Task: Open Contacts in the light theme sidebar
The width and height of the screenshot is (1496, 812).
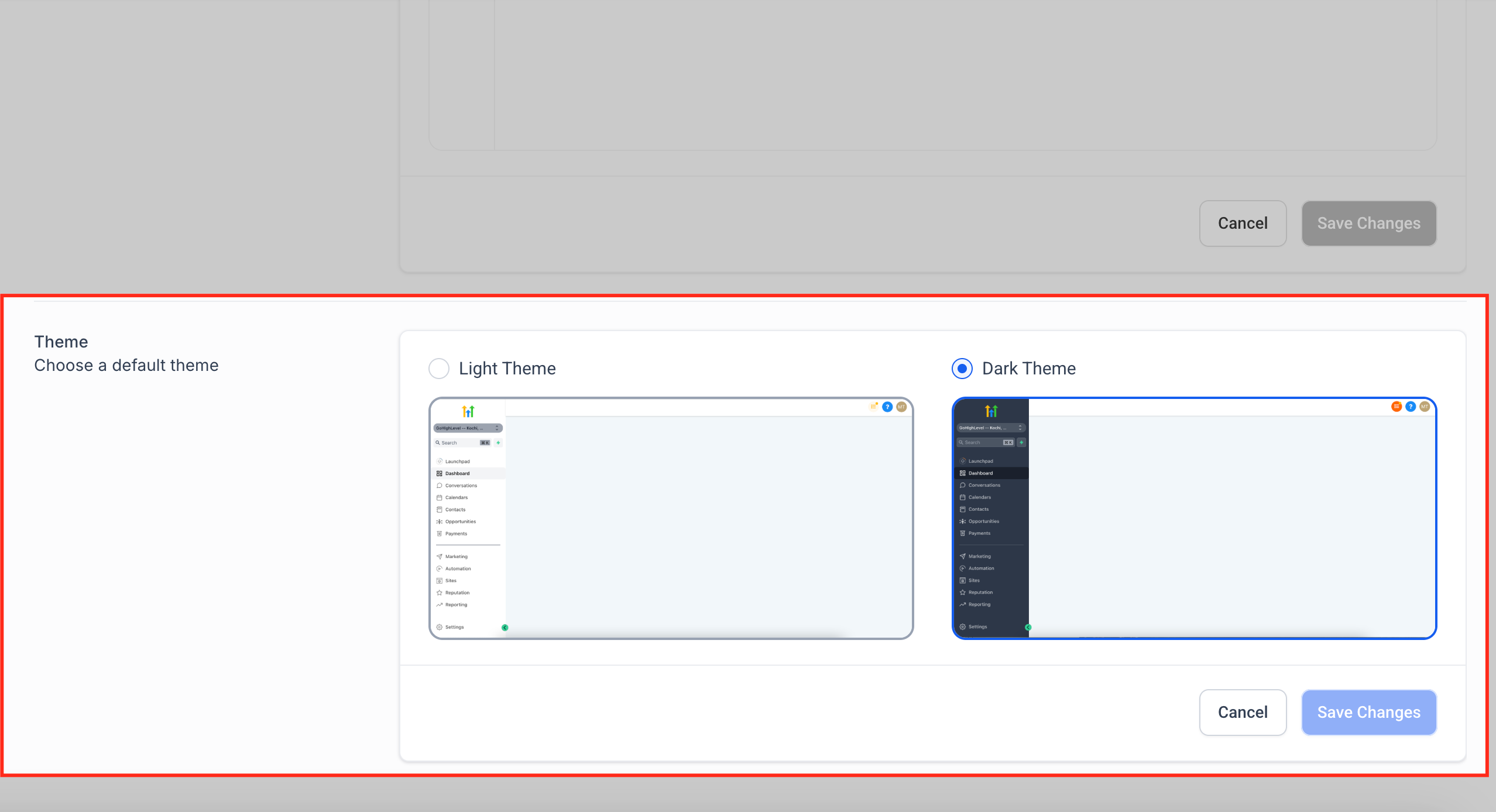Action: coord(455,510)
